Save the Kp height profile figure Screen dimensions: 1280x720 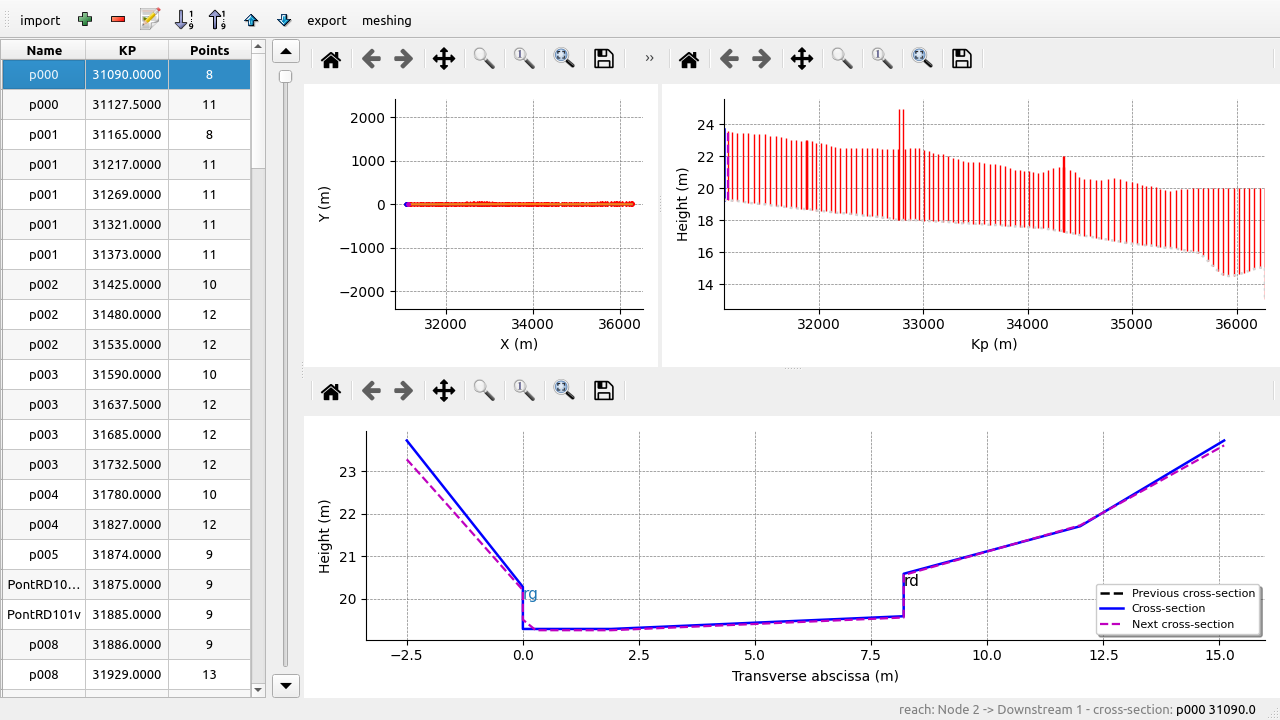click(x=961, y=59)
